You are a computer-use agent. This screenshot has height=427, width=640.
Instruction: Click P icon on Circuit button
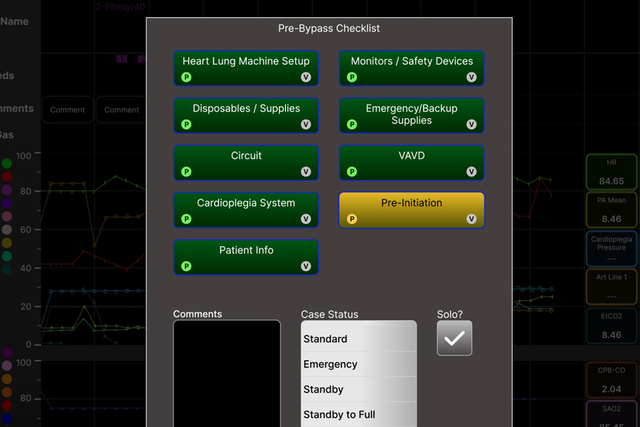tap(186, 172)
